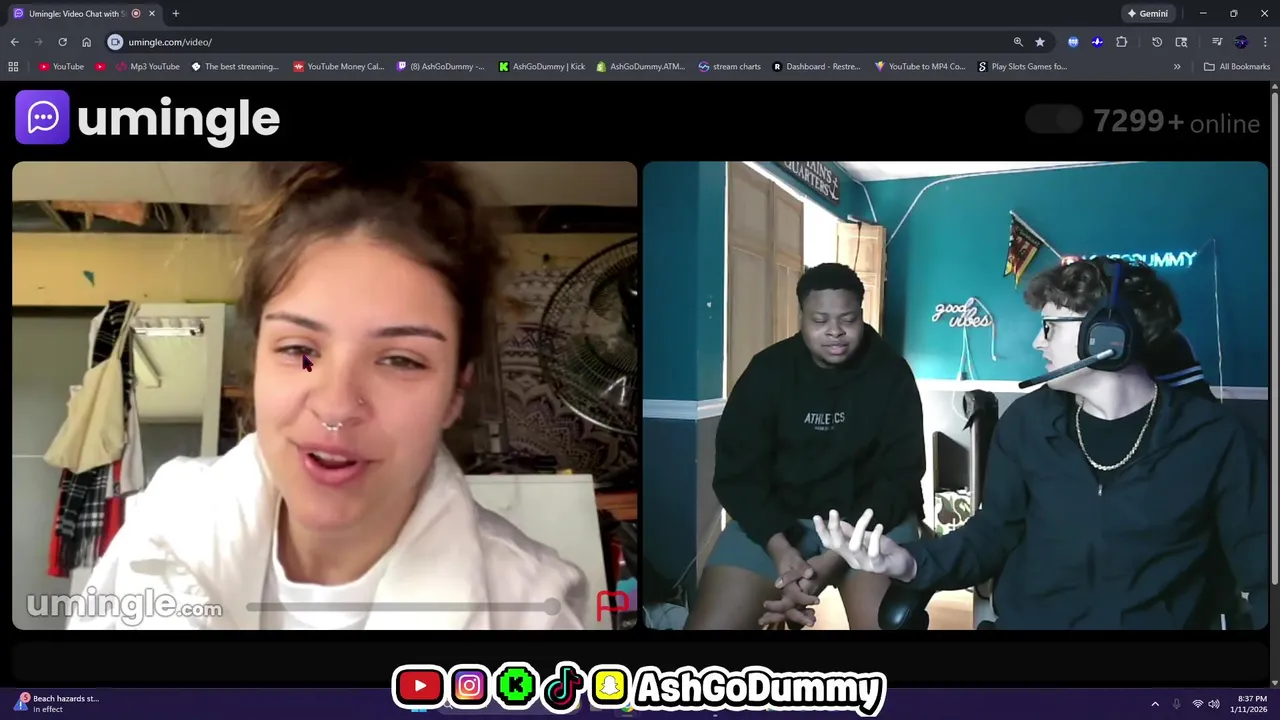Toggle the switch beside 7299+ online

(1054, 121)
